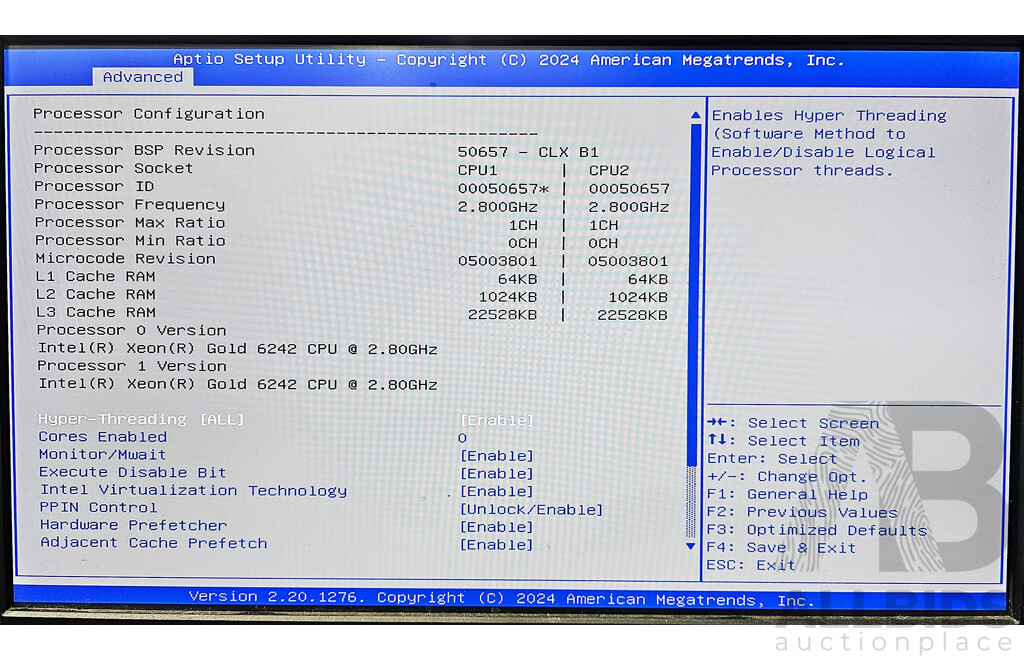Toggle Intel Virtualization Technology [Enable] value
Screen dimensions: 1024x660
tap(497, 491)
